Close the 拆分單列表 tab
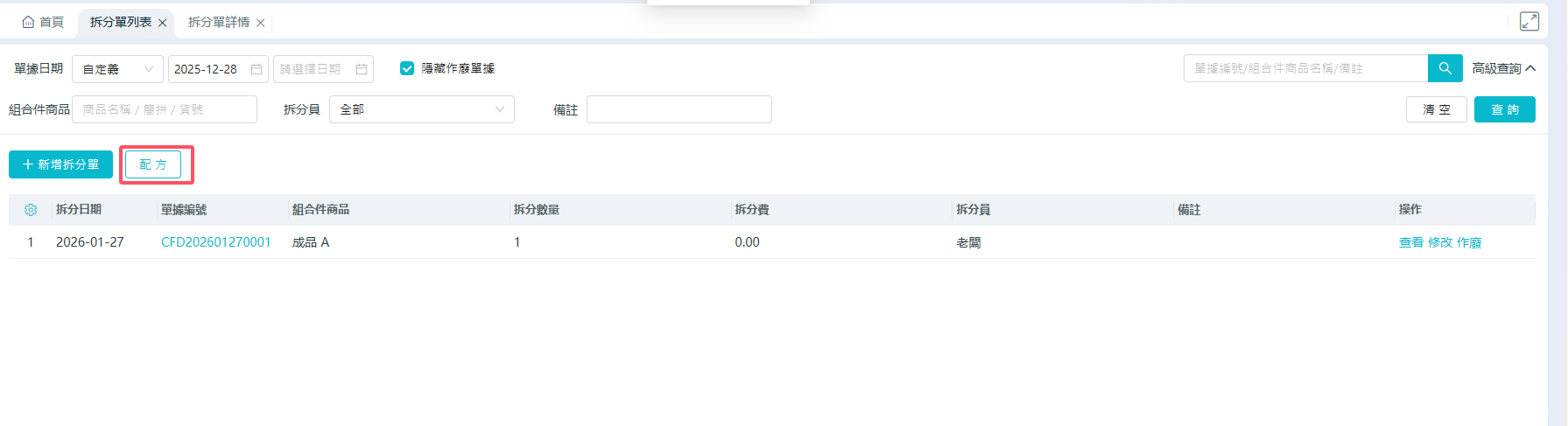 click(162, 23)
